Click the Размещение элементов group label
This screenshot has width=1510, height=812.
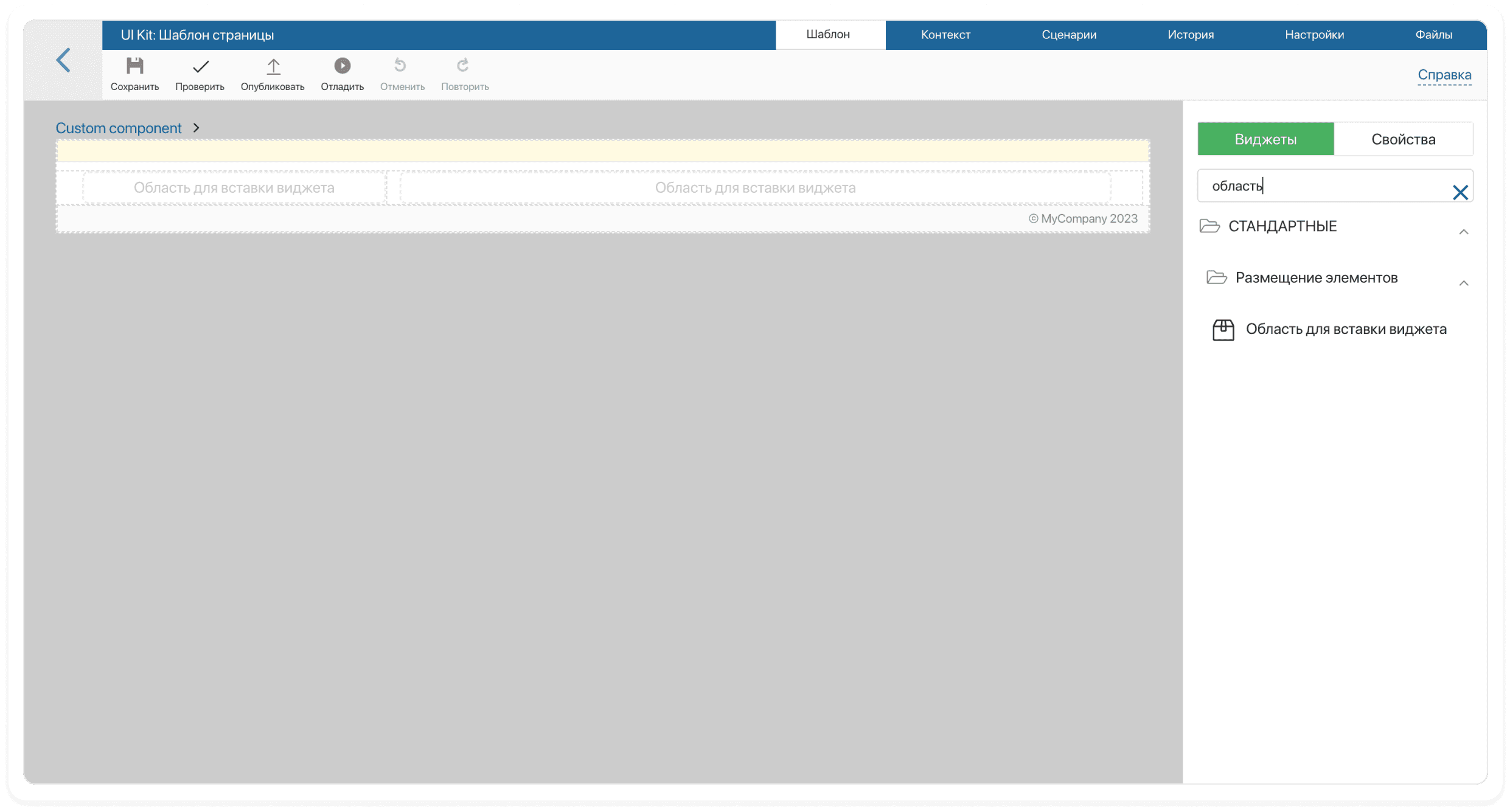1317,278
